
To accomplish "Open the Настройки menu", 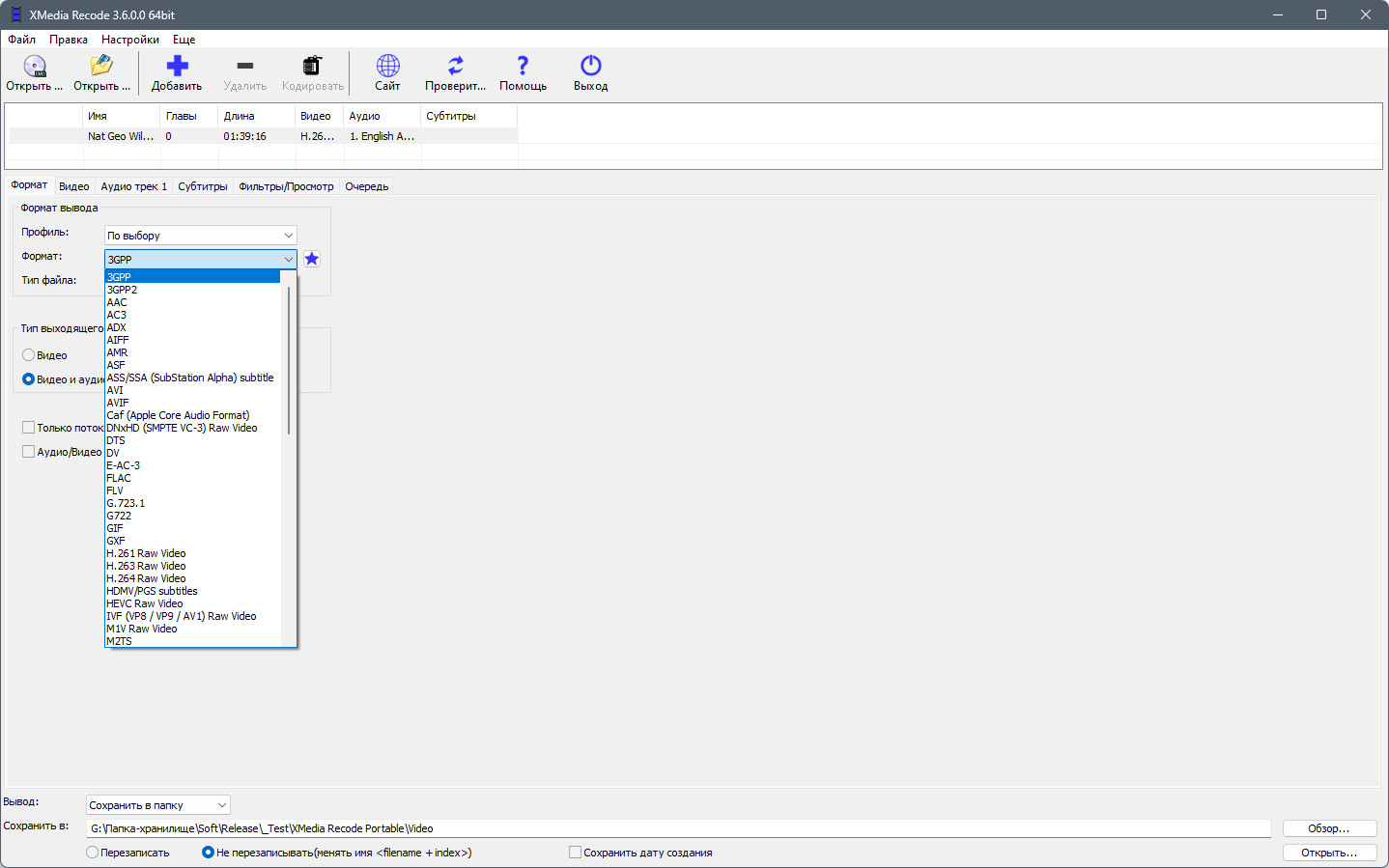I will pos(130,40).
